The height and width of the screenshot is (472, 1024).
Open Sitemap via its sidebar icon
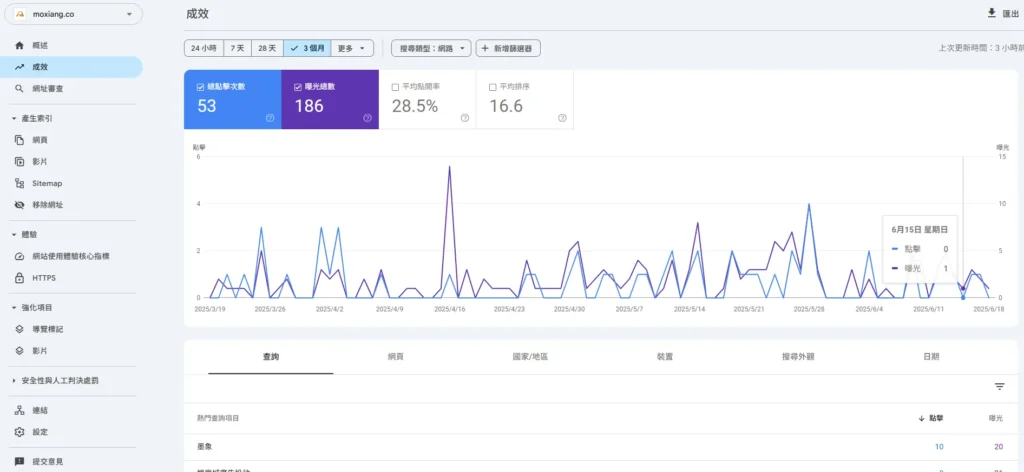pos(20,183)
